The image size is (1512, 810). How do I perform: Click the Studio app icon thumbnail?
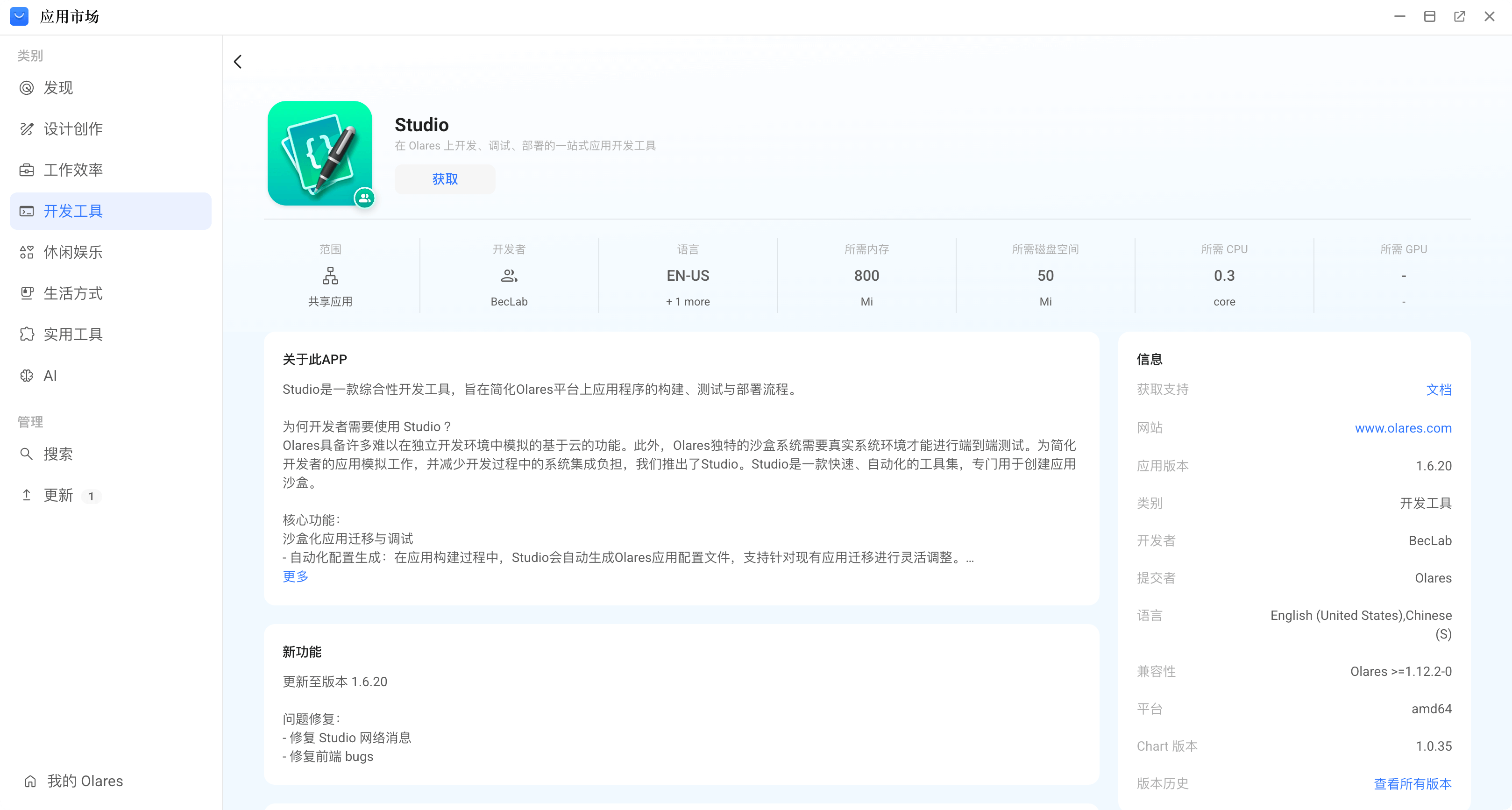tap(320, 153)
